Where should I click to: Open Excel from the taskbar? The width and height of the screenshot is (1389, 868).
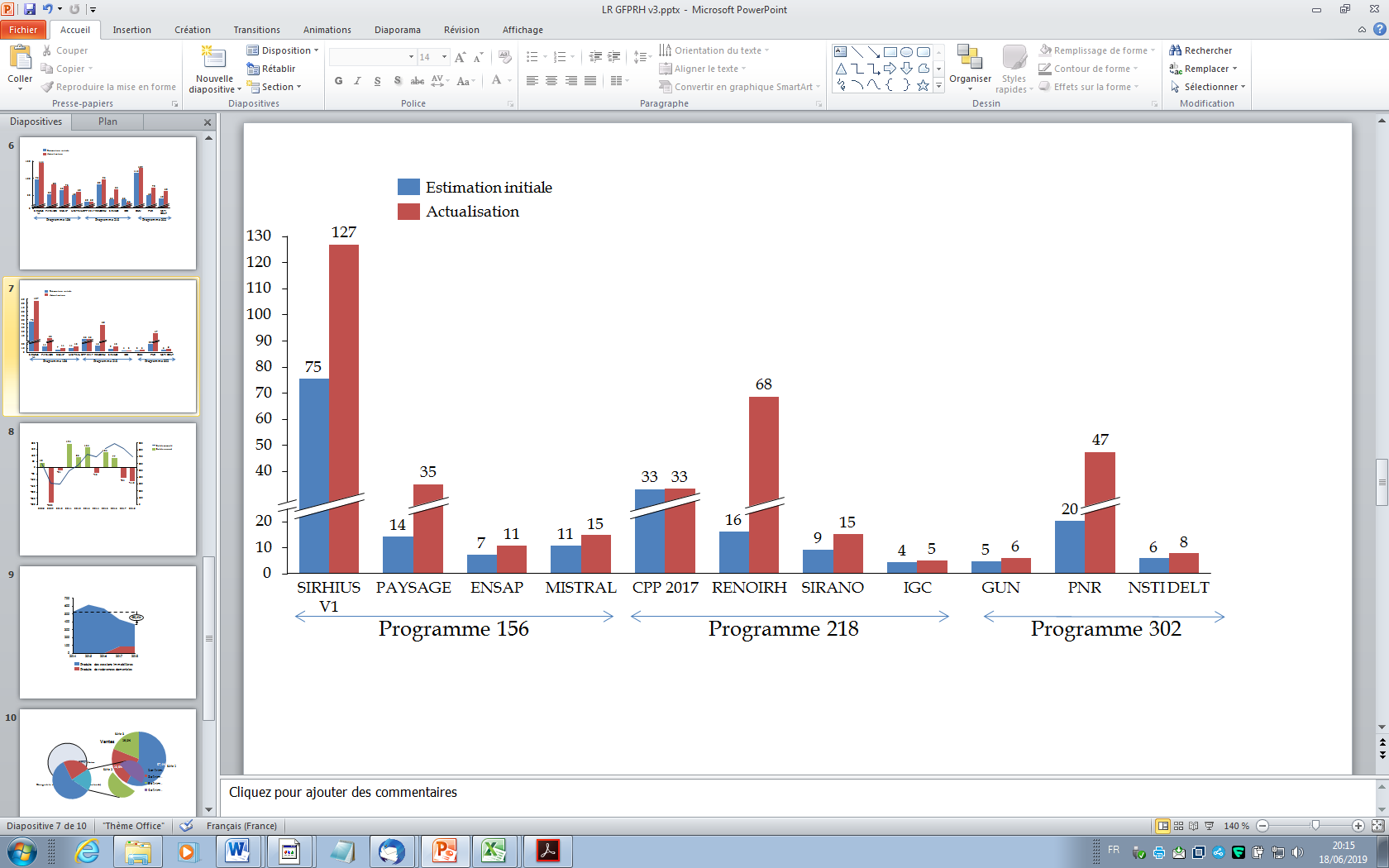(494, 851)
